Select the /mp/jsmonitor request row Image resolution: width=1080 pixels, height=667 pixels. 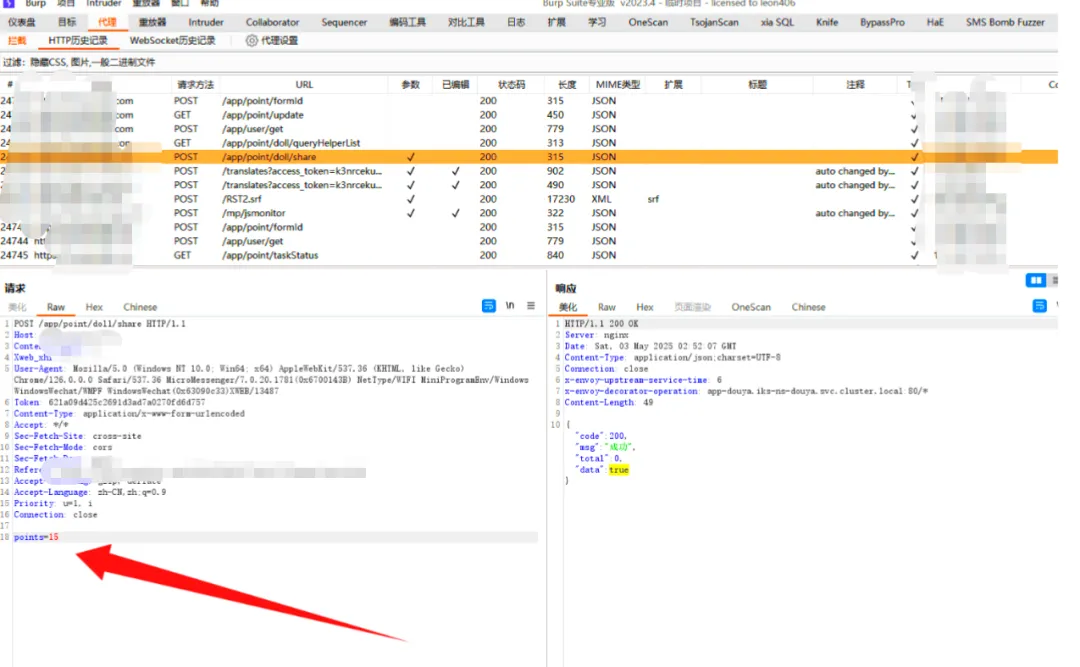(529, 213)
